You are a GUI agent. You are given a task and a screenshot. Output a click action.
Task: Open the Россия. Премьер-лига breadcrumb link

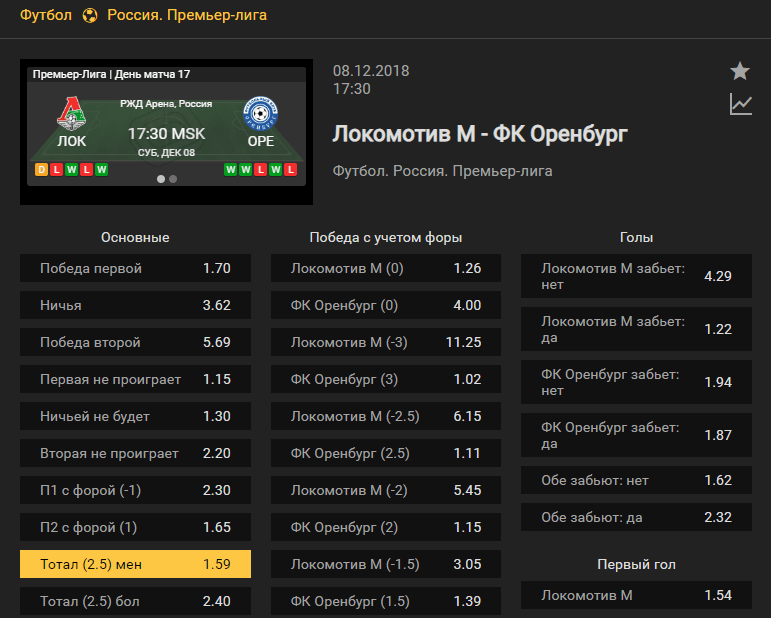click(x=187, y=15)
